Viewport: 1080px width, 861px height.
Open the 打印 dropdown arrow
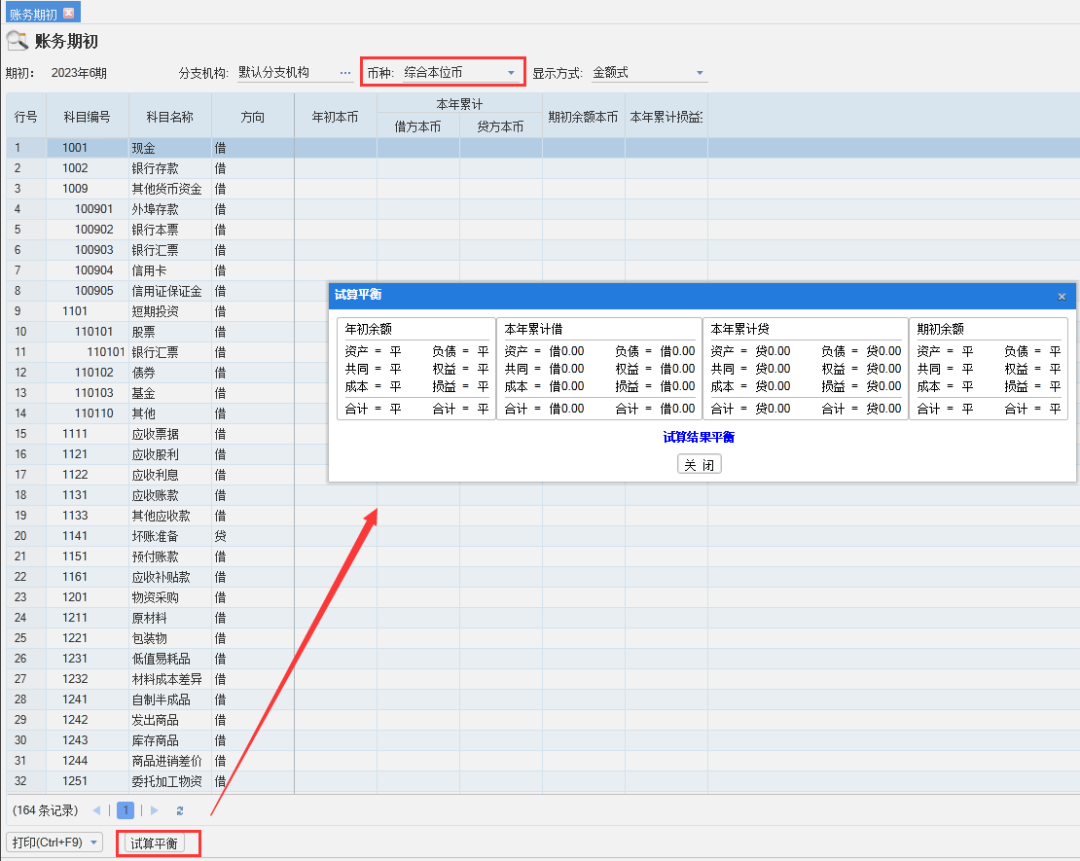coord(94,842)
